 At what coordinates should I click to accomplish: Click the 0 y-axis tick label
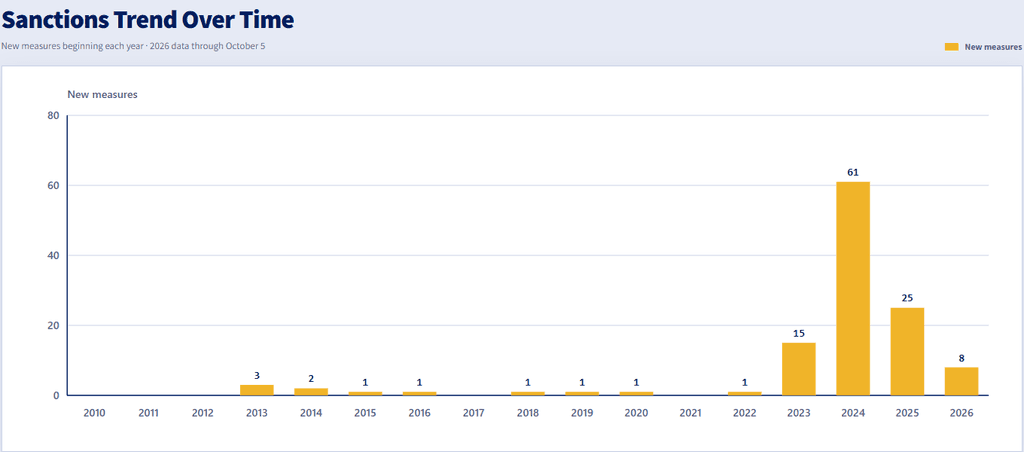[57, 395]
